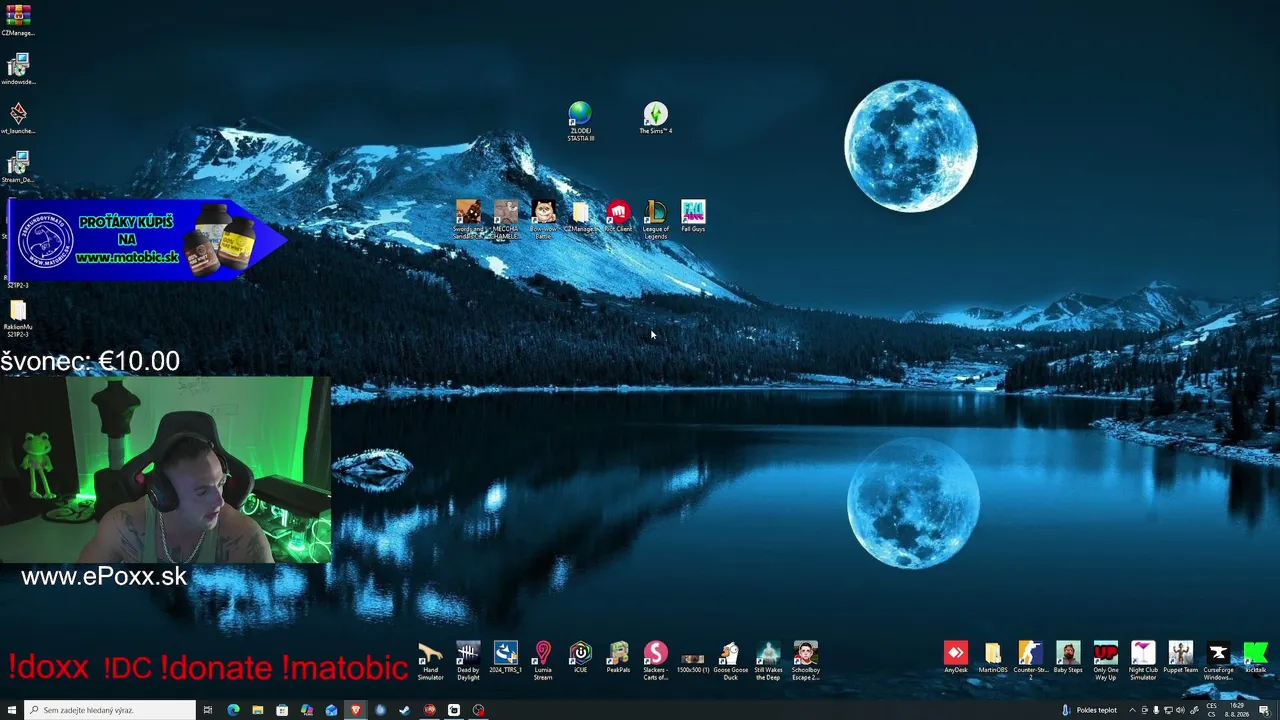Image resolution: width=1280 pixels, height=720 pixels.
Task: Select the Schoolboy Escape 2 shortcut
Action: point(805,661)
